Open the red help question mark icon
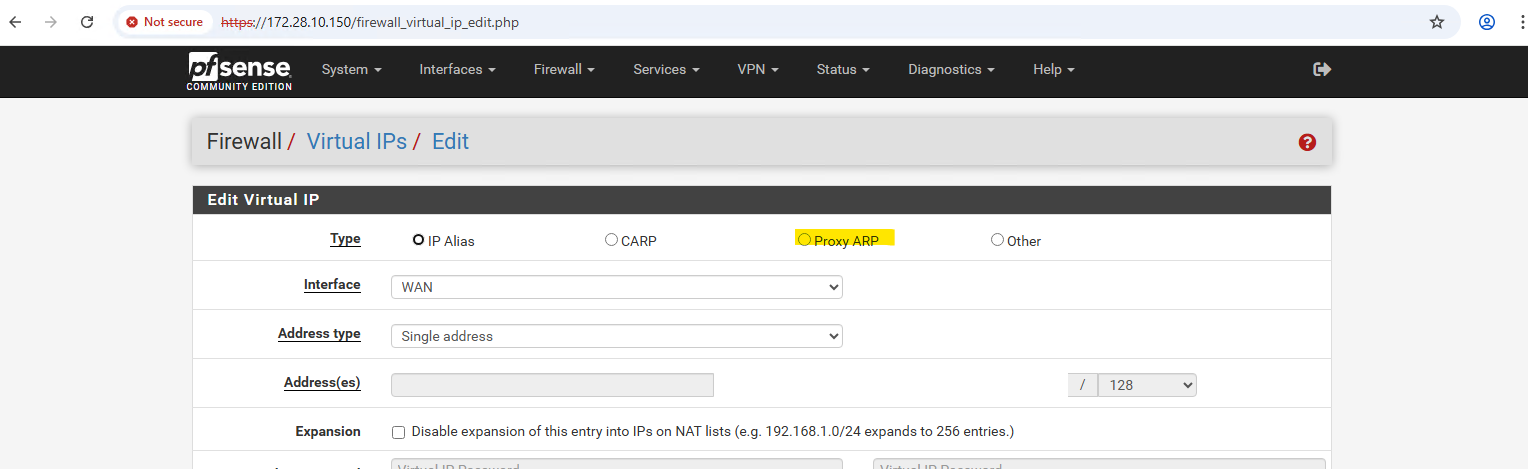 (1307, 143)
